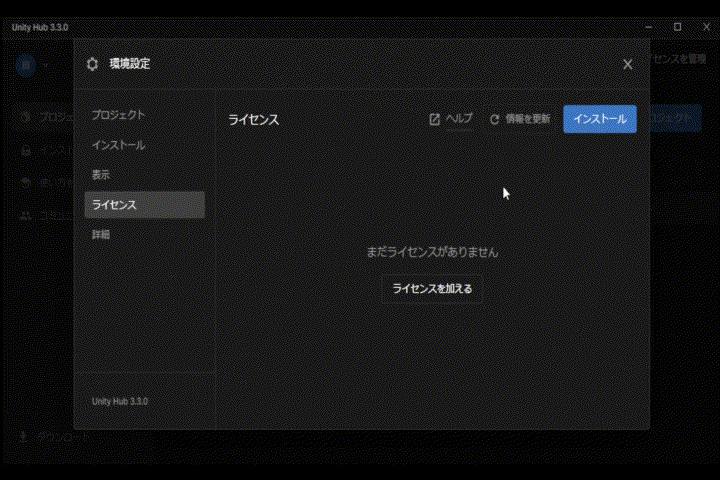
Task: Click the gear icon beside 環境設定
Action: pos(92,64)
